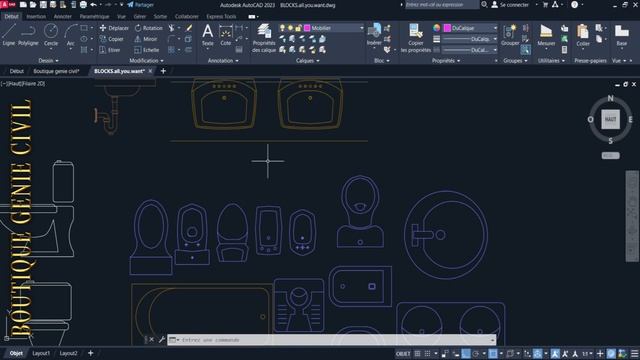Click the magenta DuCalque object color swatch
Screen dimensions: 640x360
(447, 28)
